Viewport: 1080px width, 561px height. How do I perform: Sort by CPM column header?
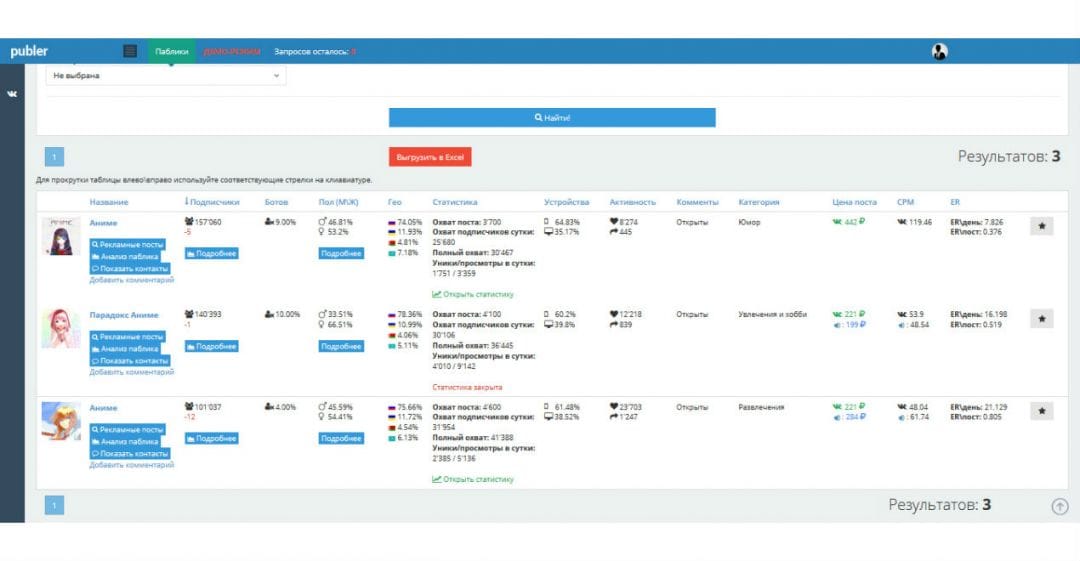tap(905, 202)
